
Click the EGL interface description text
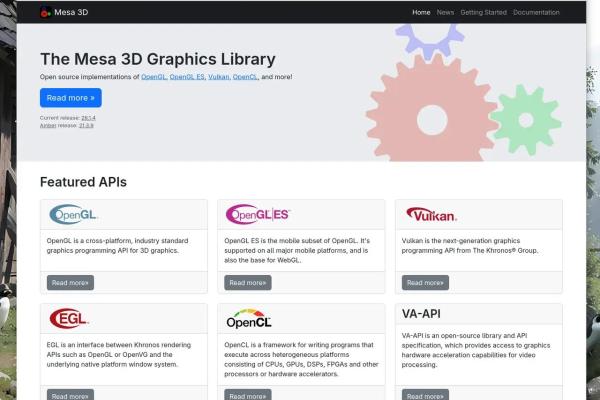coord(119,355)
